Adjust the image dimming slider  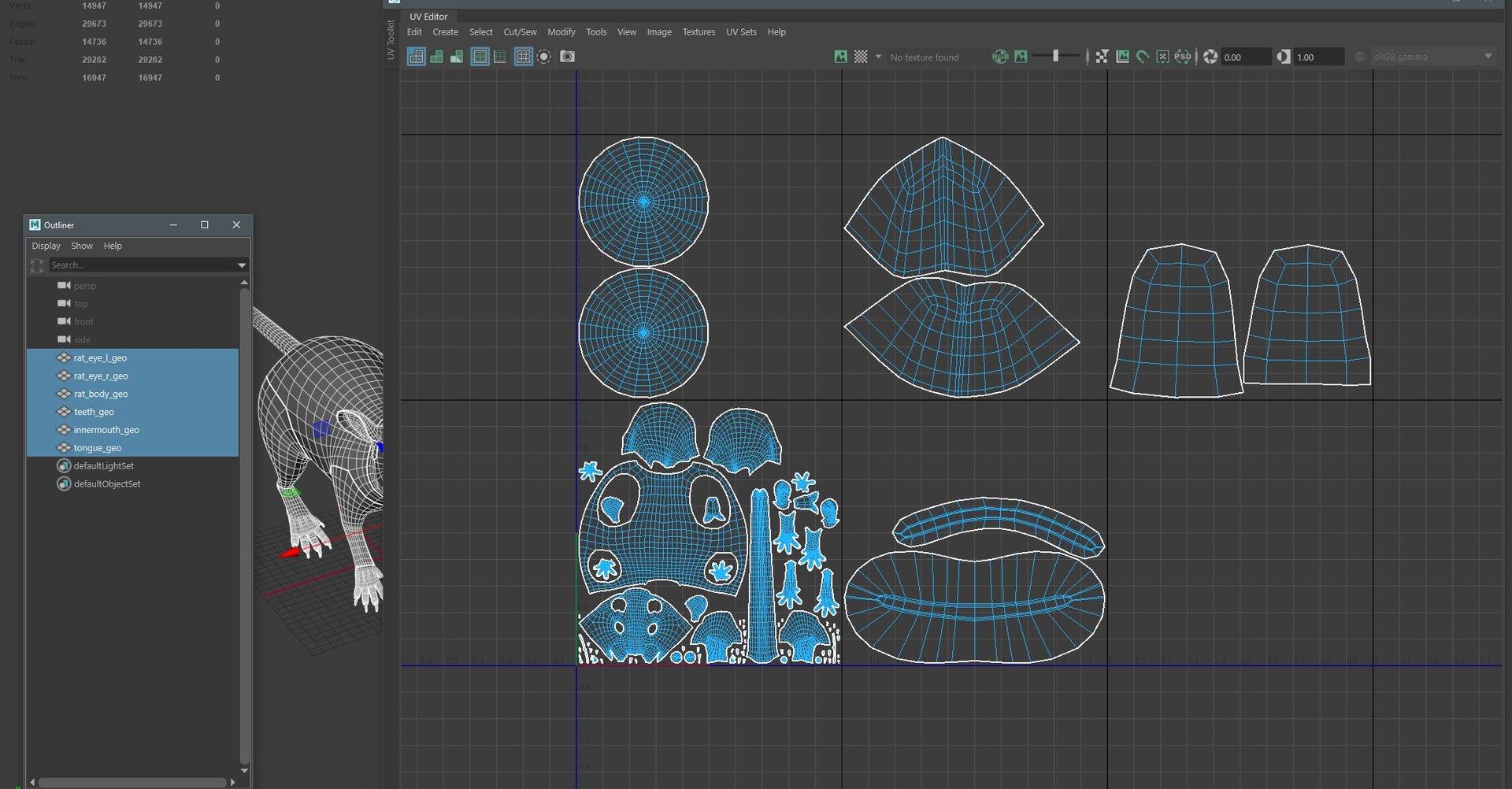tap(1056, 56)
